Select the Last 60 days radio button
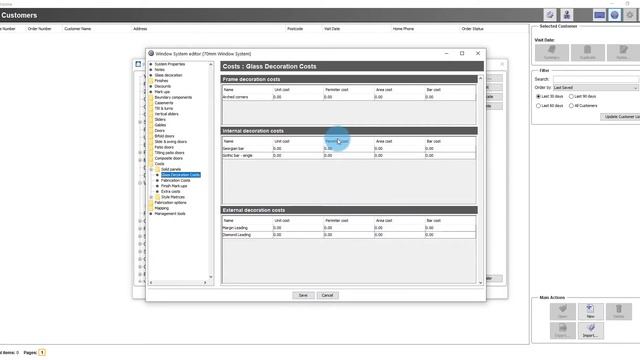 (x=538, y=106)
